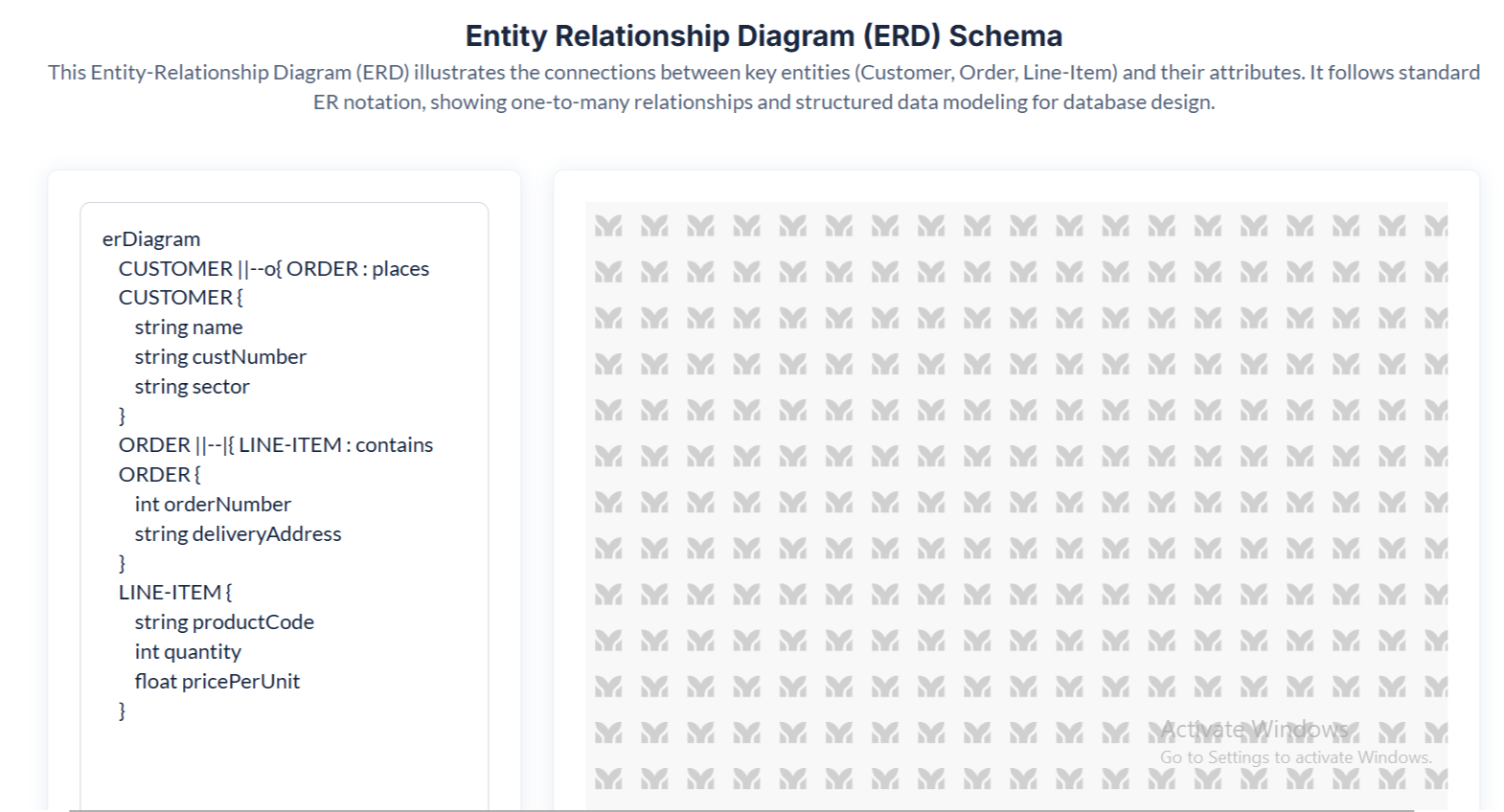Select the 'string deliveryAddress' code line

(x=238, y=534)
